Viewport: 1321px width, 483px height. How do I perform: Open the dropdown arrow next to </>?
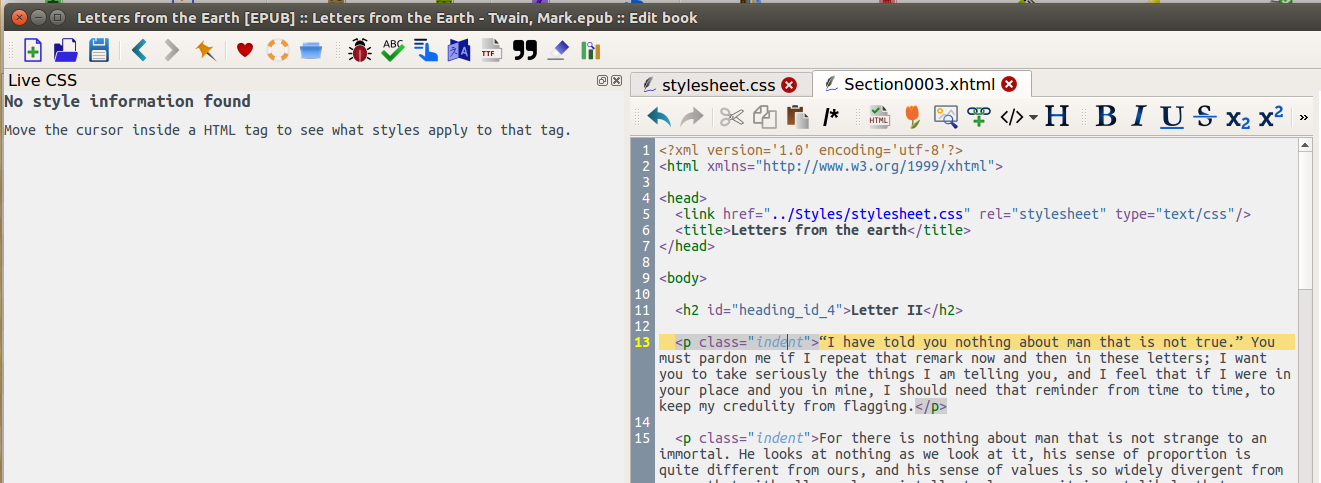(x=1033, y=118)
